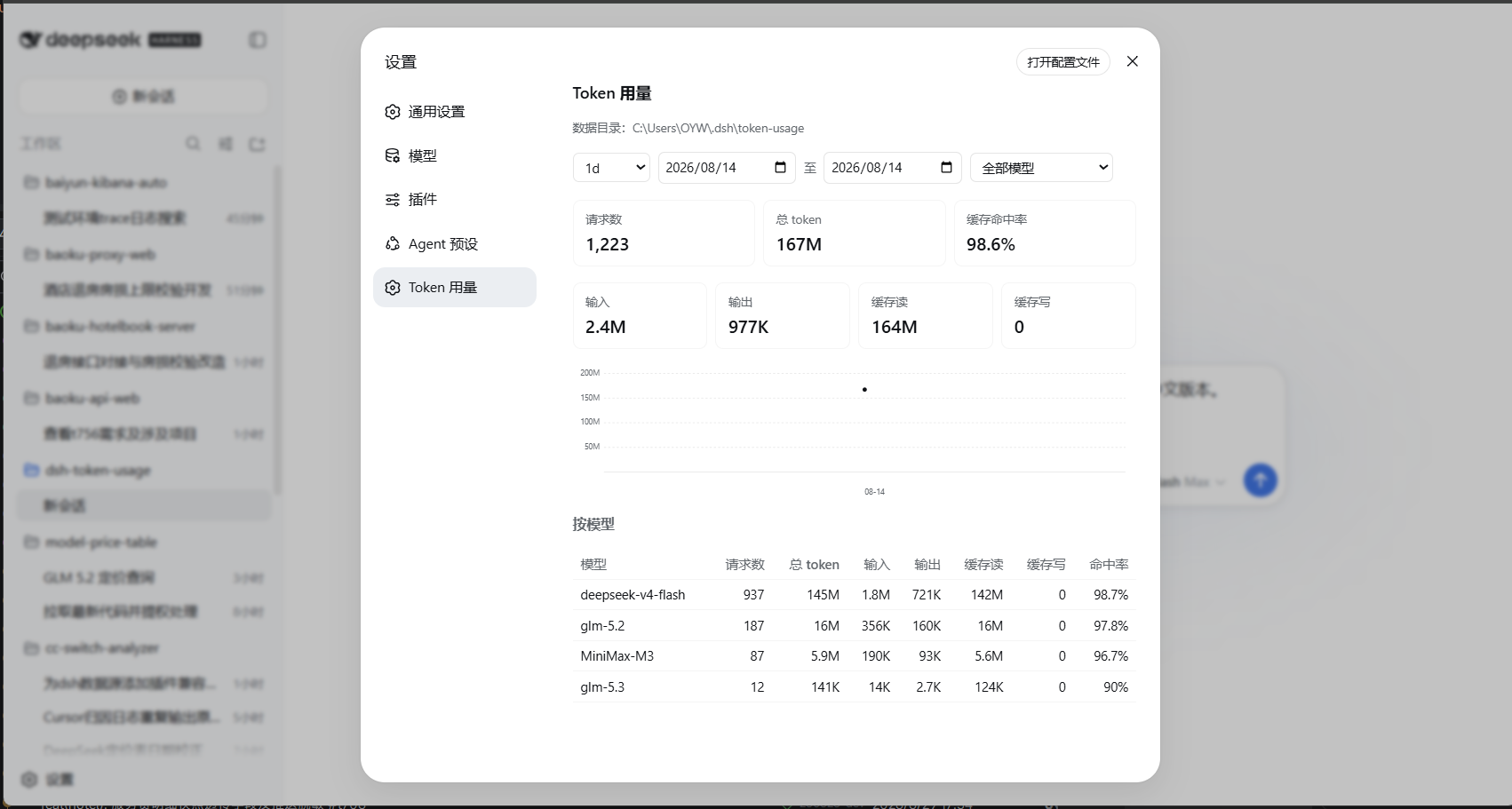
Task: Click the icon beside Agent 预设
Action: pyautogui.click(x=393, y=243)
